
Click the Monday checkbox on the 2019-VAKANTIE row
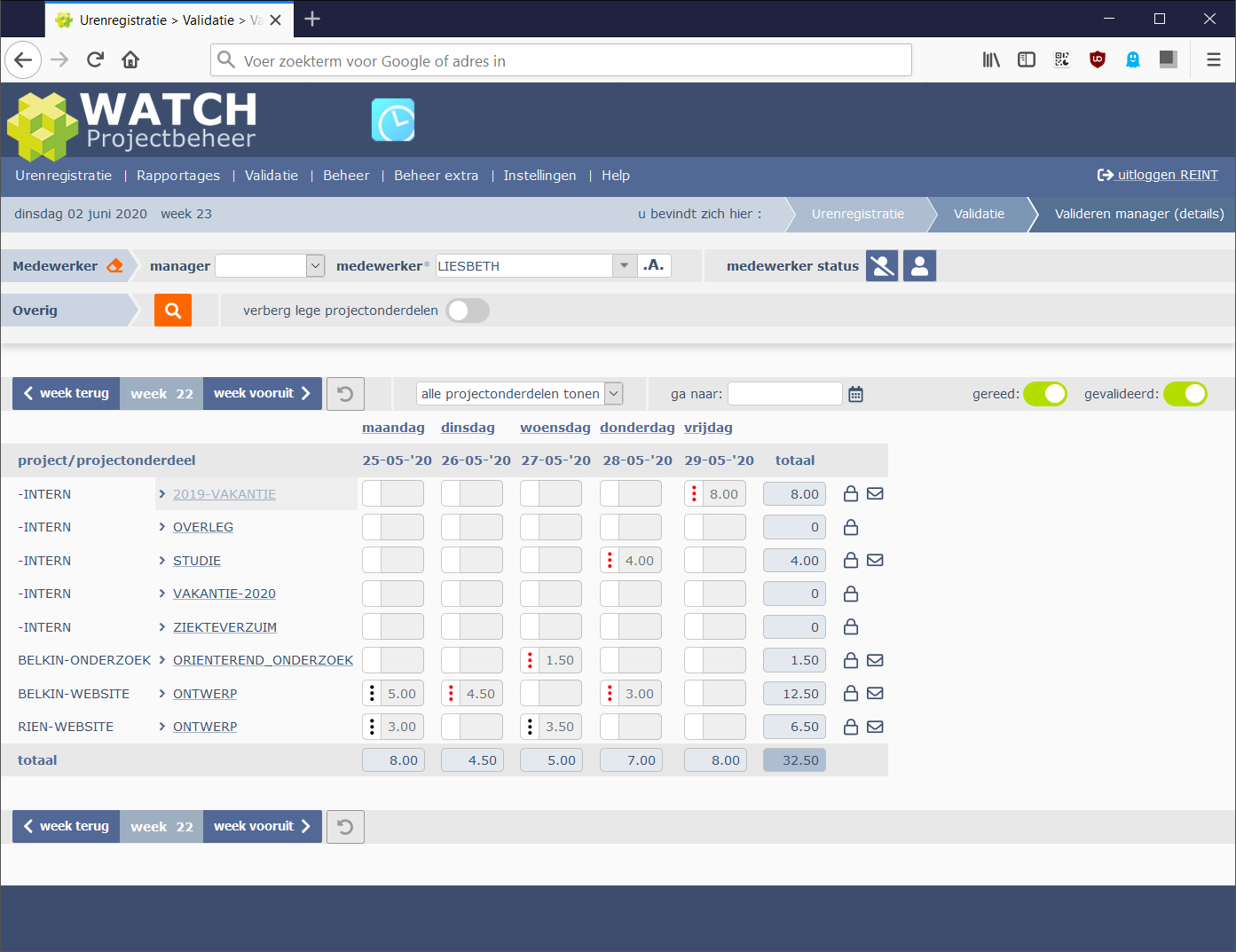372,494
